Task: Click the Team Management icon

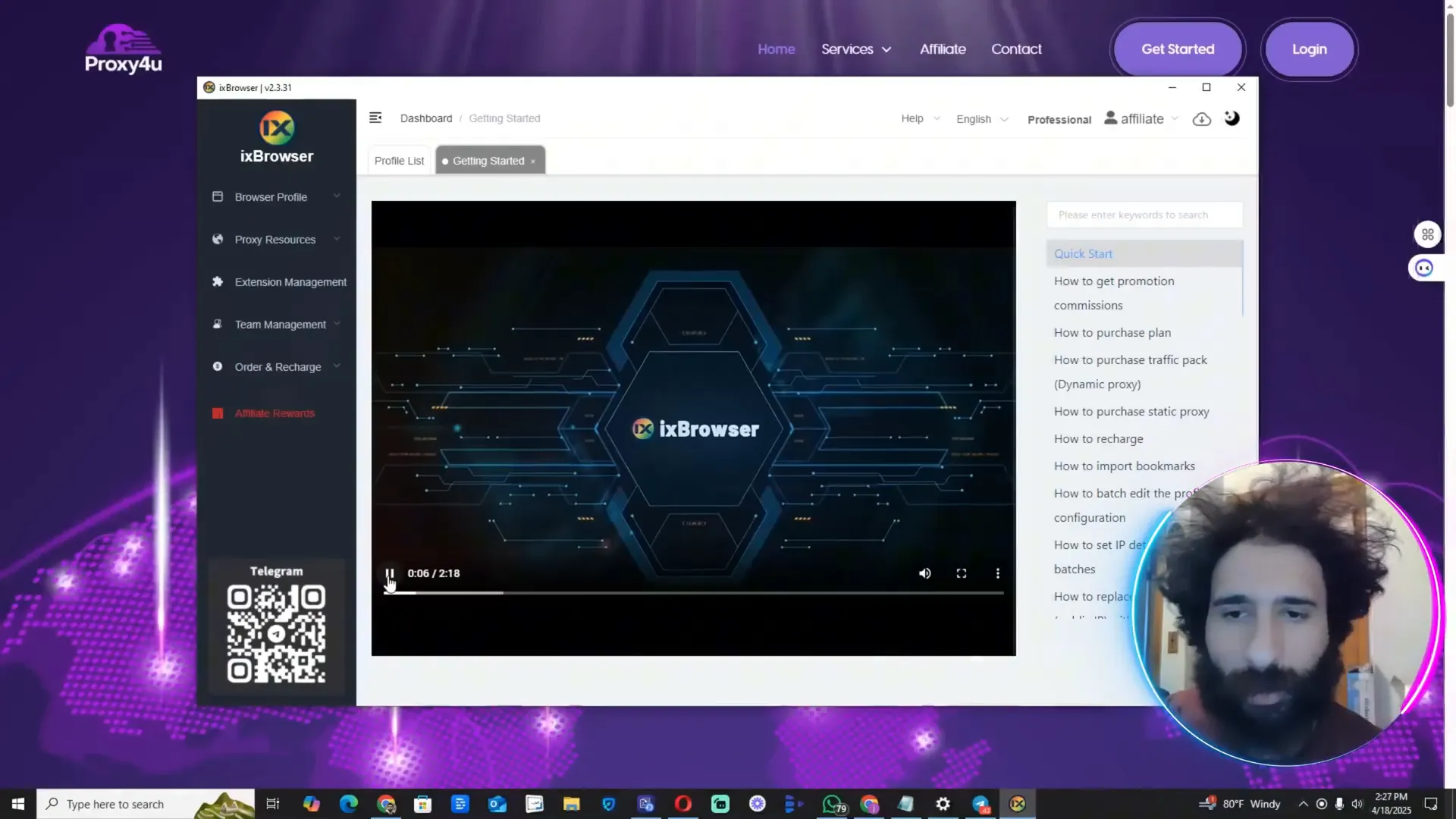Action: point(218,324)
